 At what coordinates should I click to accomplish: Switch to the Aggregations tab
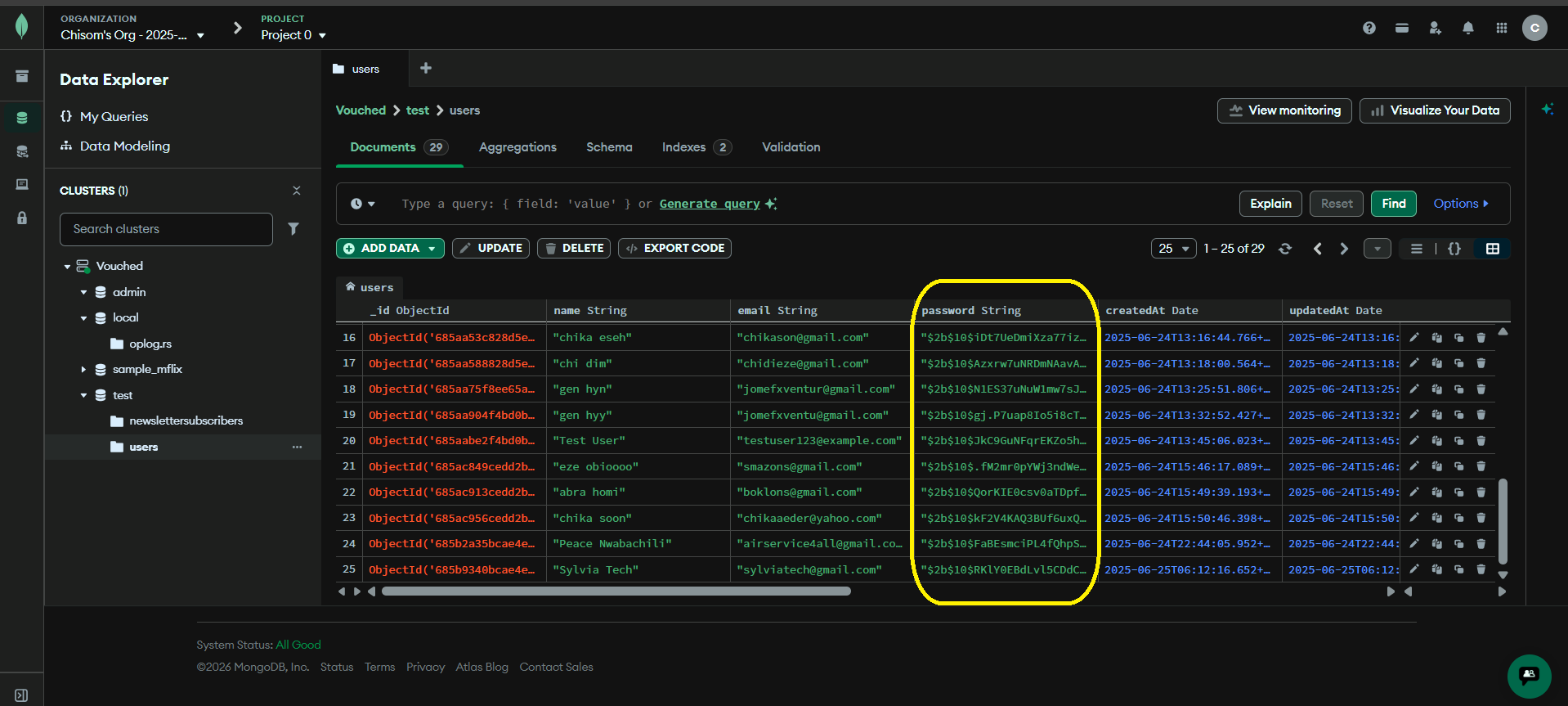(517, 147)
